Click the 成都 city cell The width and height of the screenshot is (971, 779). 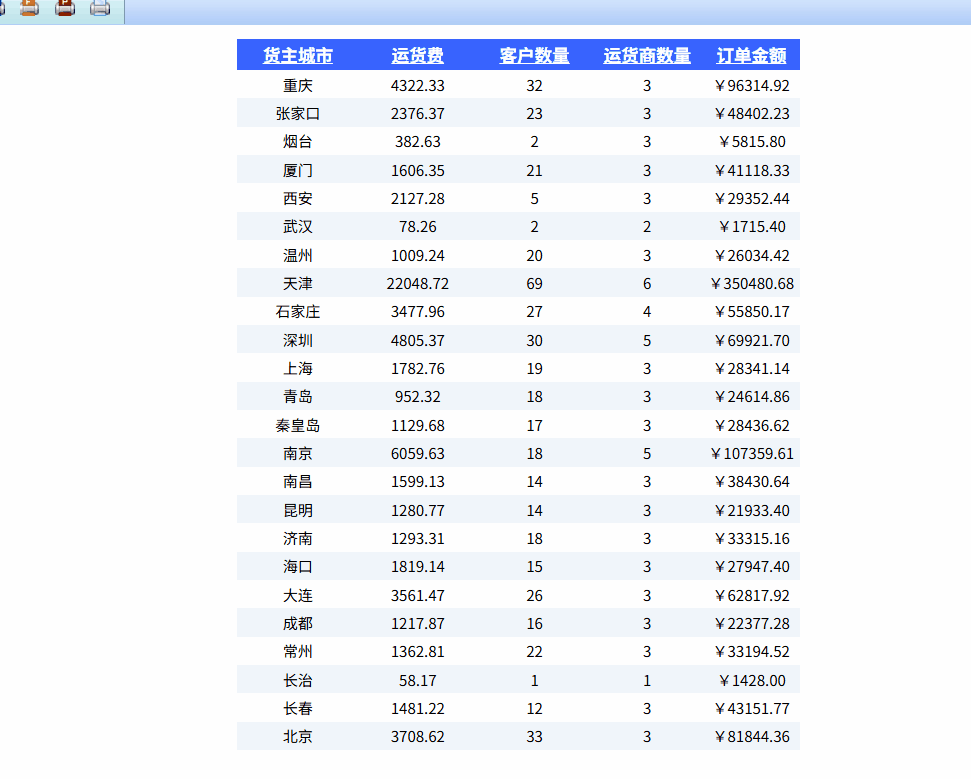pos(298,624)
